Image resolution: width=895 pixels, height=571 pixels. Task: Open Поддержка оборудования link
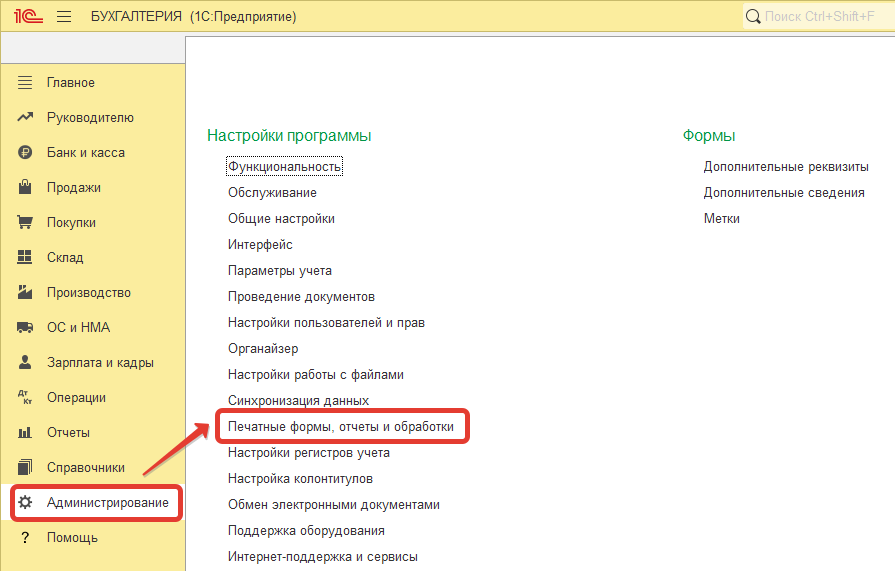(307, 530)
